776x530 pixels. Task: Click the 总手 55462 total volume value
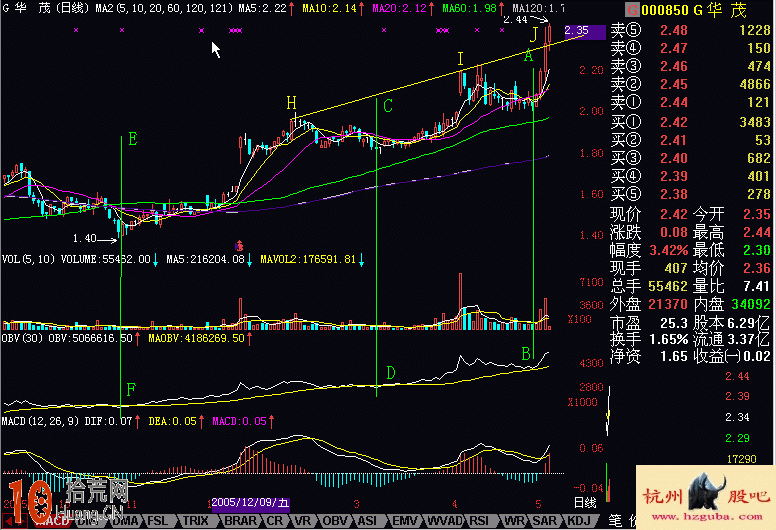point(668,286)
